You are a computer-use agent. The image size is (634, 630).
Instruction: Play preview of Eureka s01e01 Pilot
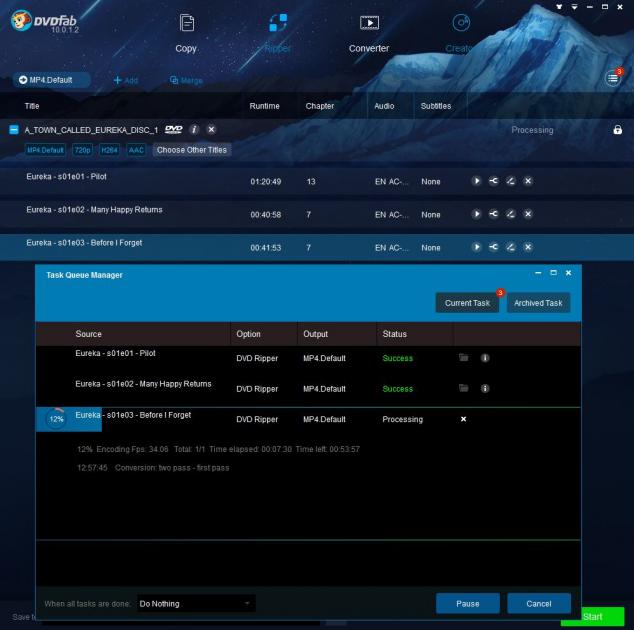(x=477, y=181)
